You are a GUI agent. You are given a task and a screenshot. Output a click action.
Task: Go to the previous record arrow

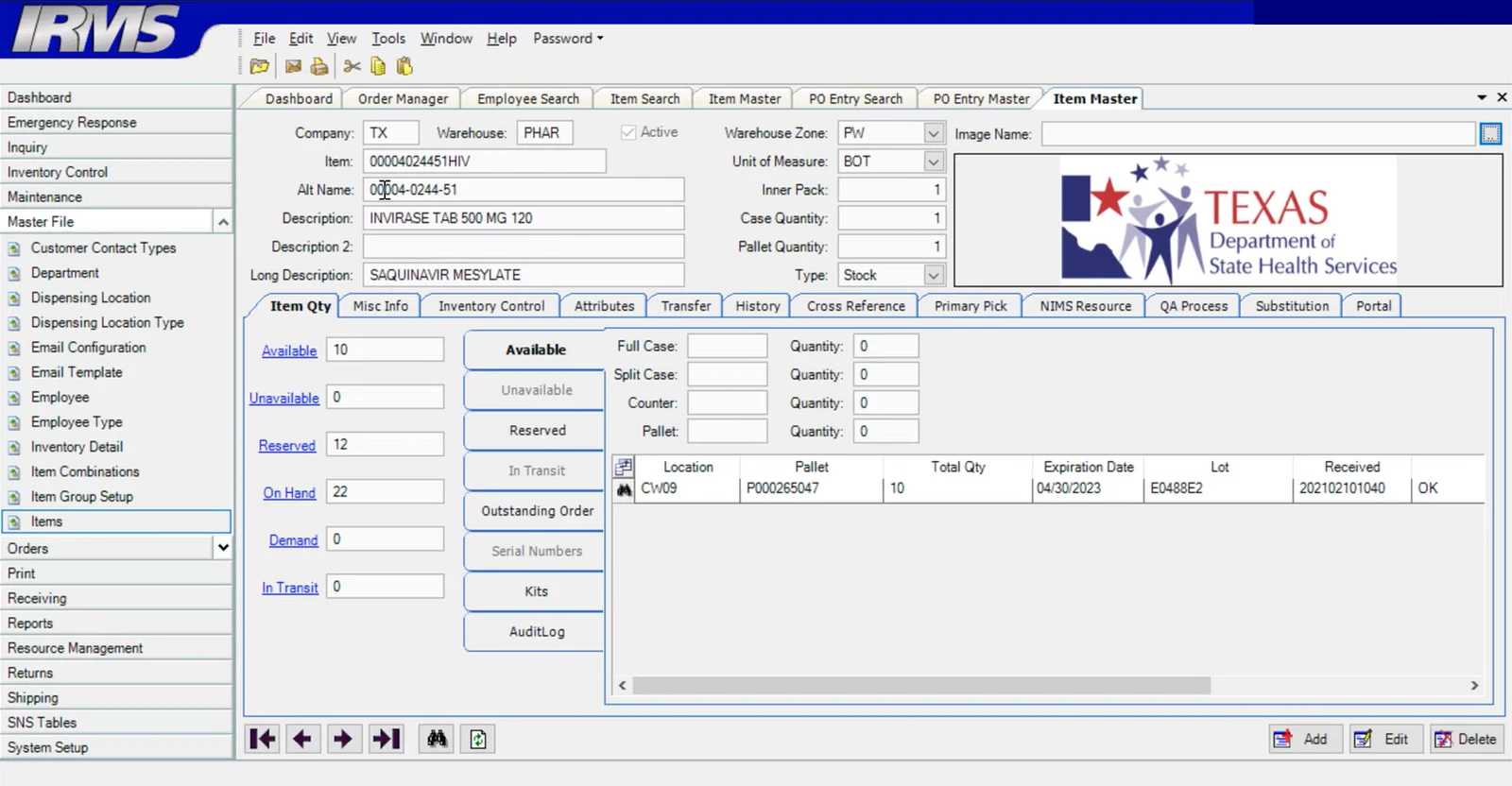point(302,739)
